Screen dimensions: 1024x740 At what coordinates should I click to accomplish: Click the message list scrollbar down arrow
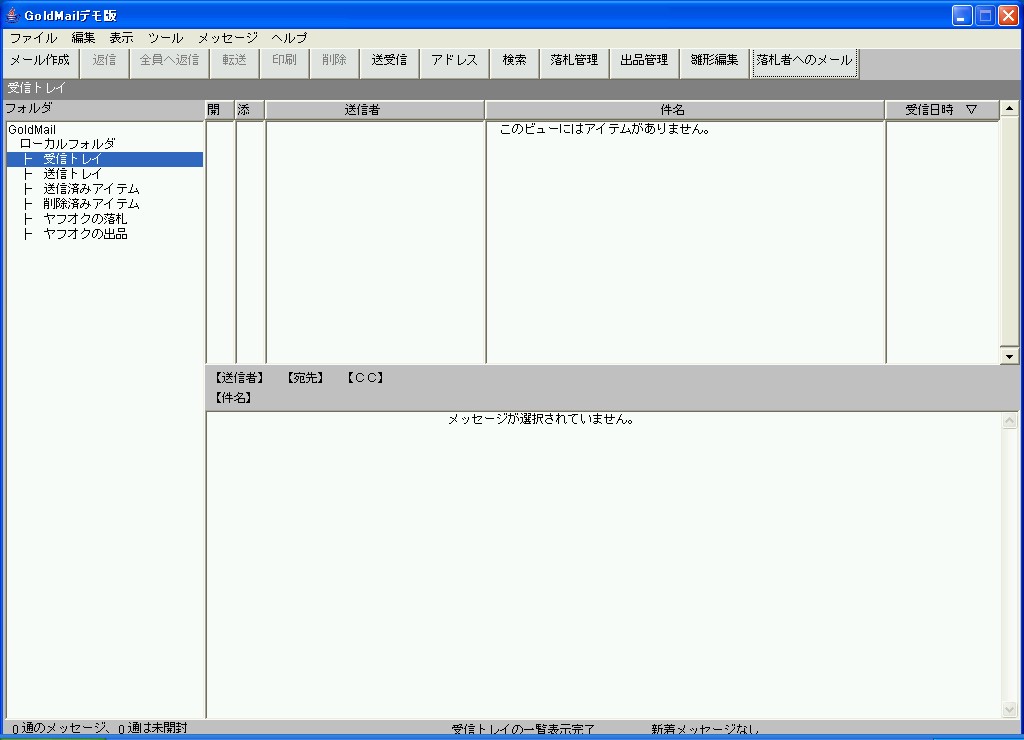(x=1009, y=356)
